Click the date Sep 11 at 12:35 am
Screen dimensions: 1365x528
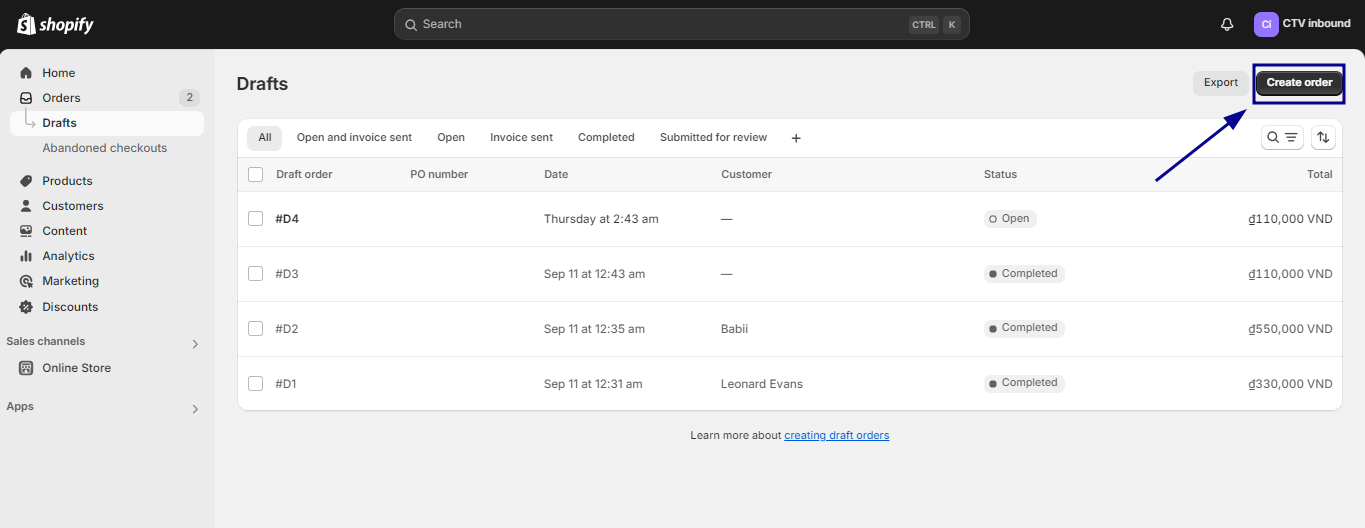tap(594, 329)
